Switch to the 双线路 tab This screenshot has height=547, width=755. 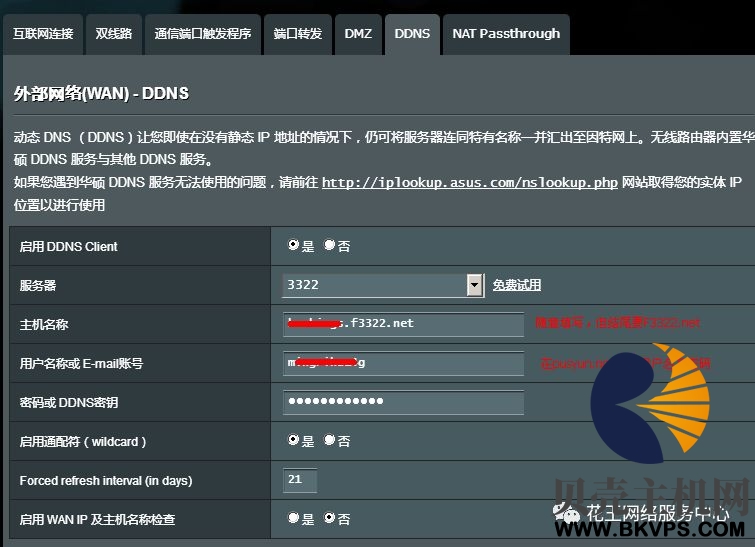coord(114,34)
